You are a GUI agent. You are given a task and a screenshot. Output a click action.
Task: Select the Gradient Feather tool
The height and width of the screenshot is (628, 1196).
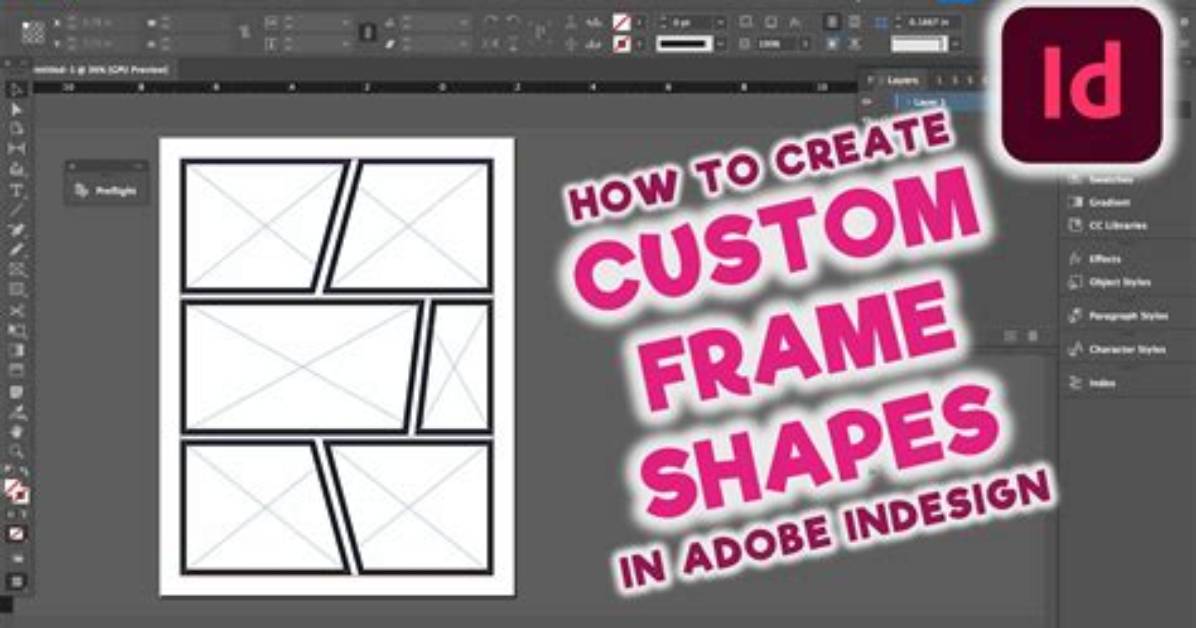pyautogui.click(x=16, y=370)
